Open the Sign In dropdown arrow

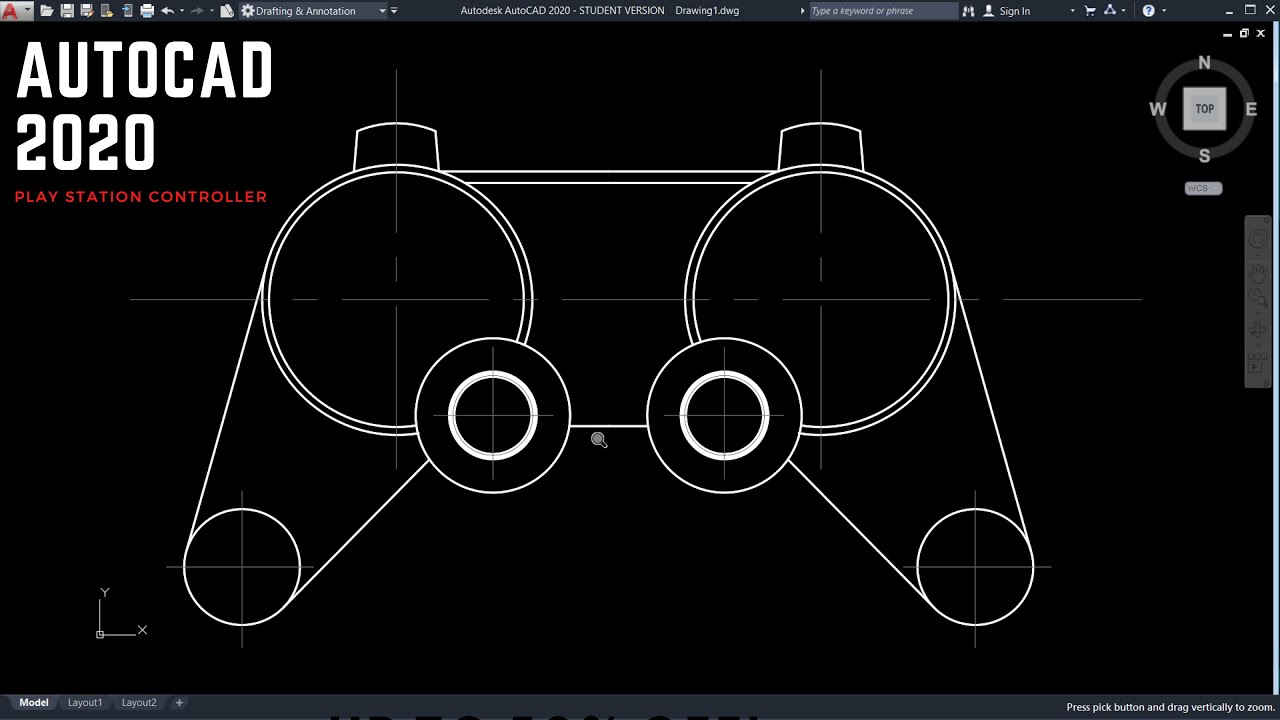[1073, 11]
